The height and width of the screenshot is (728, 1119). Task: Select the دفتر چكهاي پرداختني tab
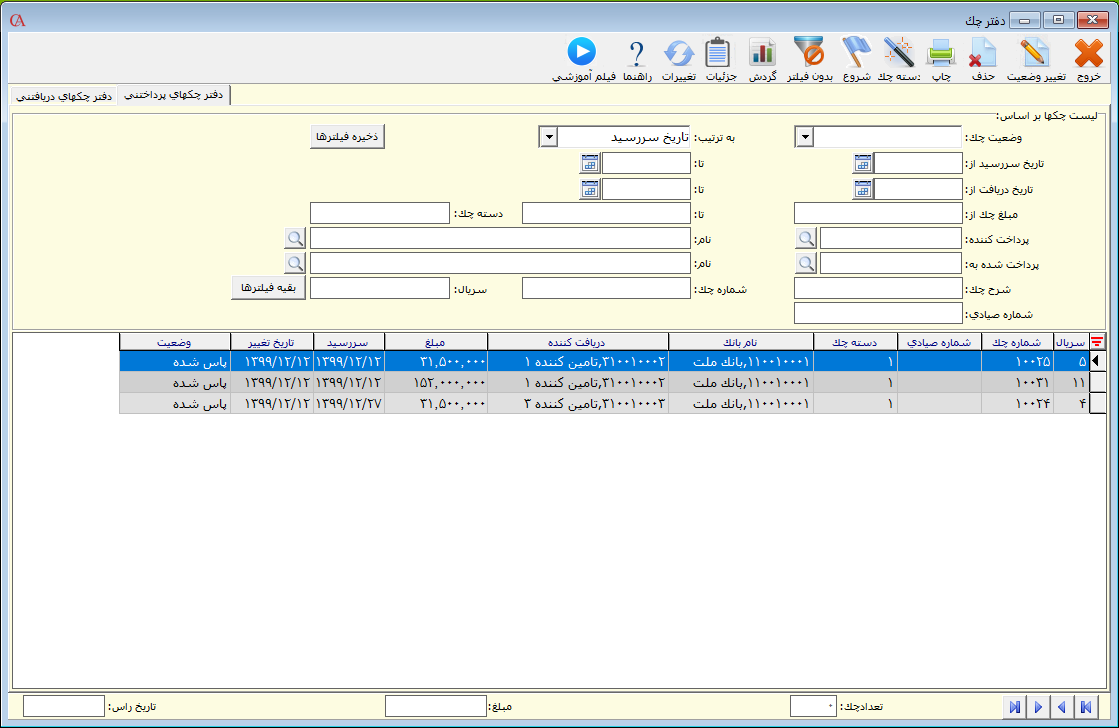[173, 94]
